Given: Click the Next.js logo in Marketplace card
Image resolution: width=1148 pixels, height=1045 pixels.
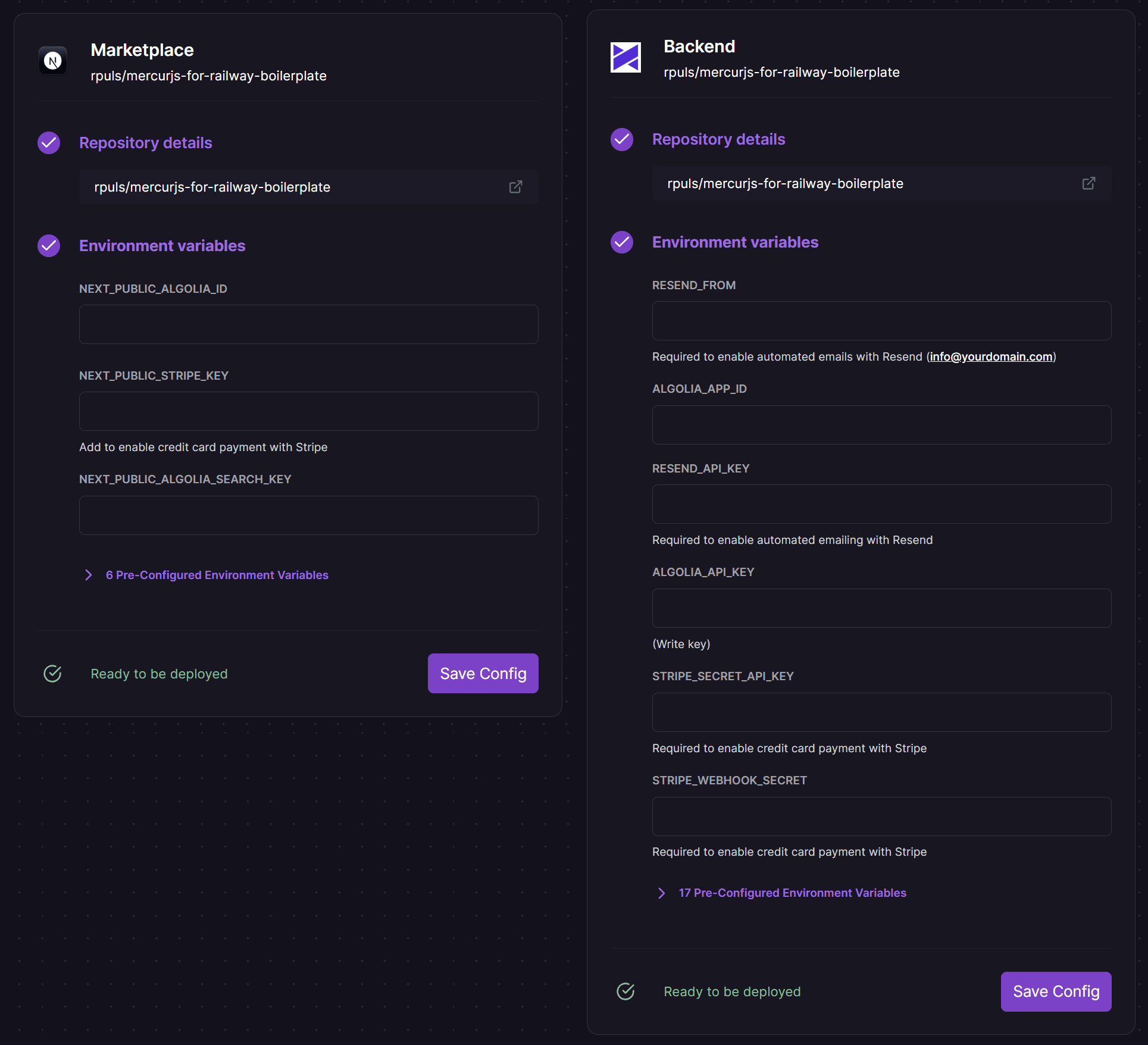Looking at the screenshot, I should pos(53,61).
